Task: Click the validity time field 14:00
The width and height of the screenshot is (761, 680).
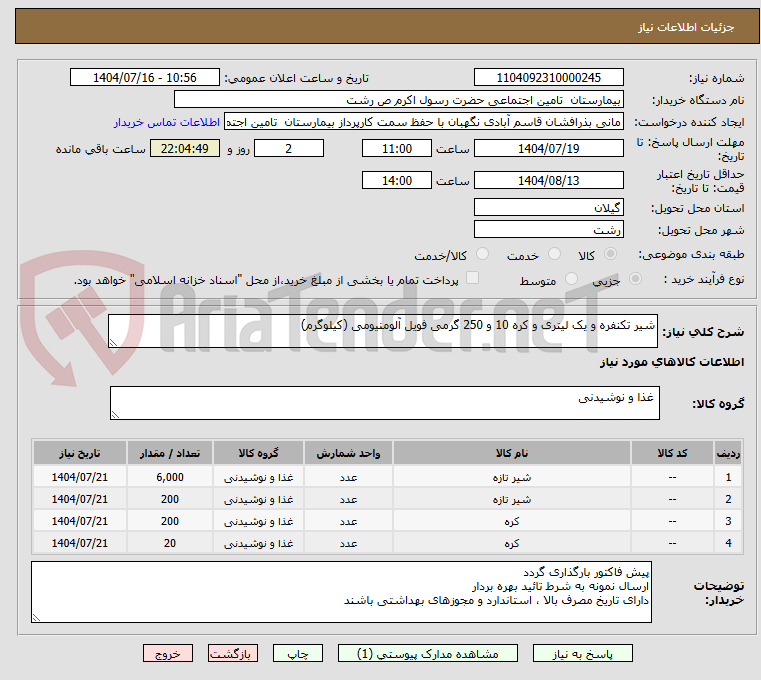Action: 397,180
